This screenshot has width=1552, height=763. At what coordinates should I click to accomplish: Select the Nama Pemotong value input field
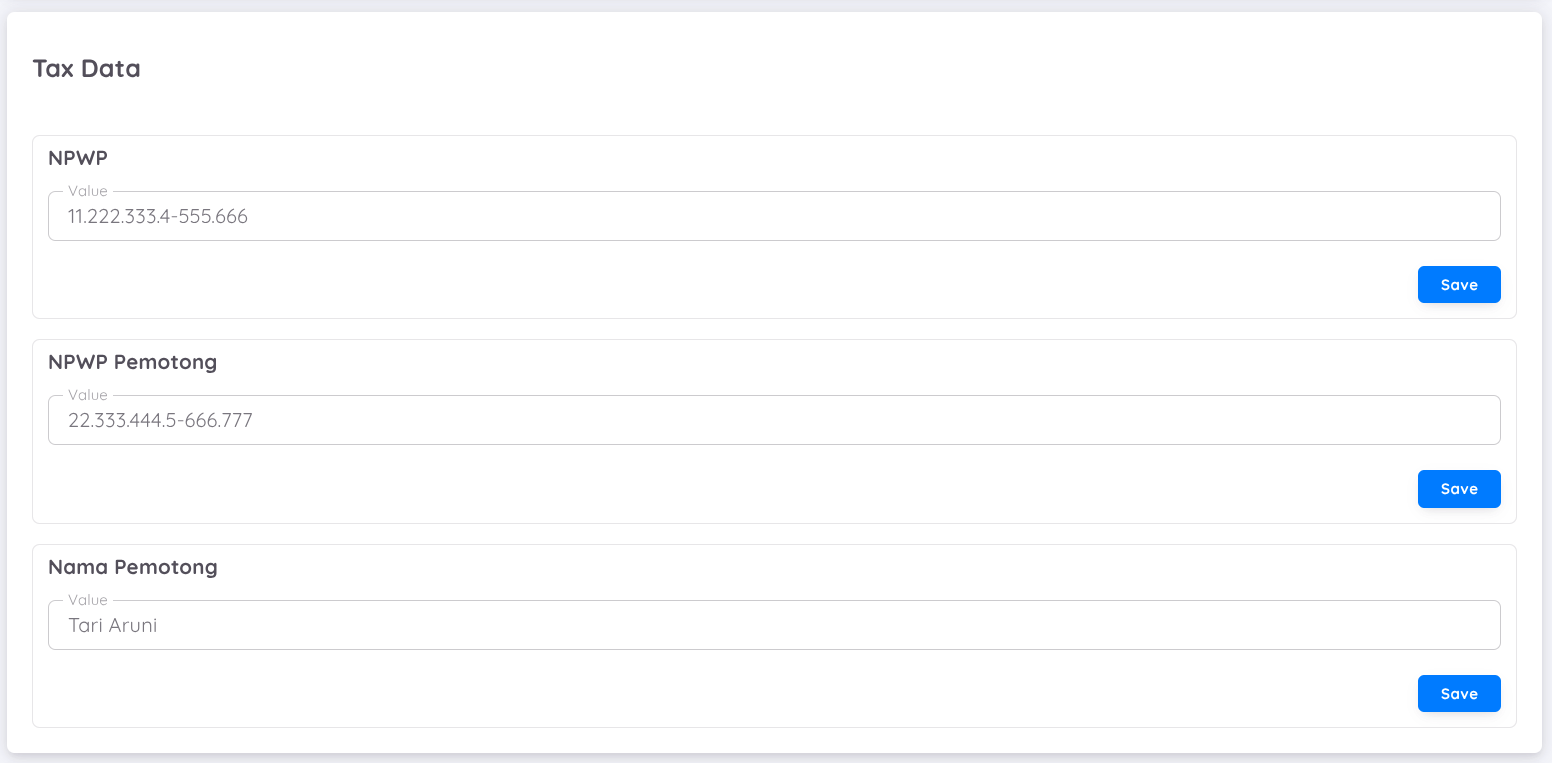point(774,625)
